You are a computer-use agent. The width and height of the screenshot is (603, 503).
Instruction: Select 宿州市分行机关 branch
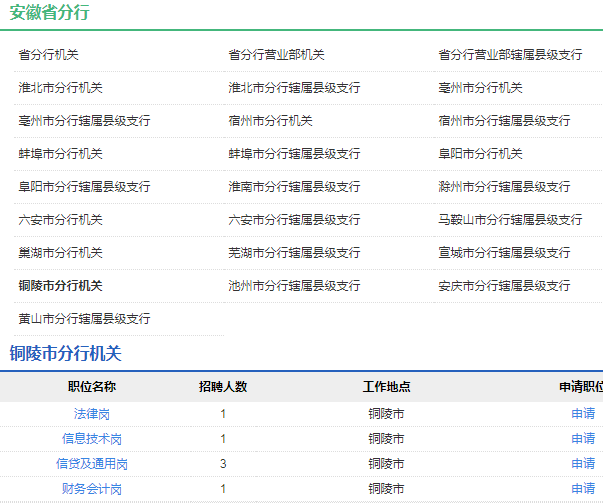(x=270, y=121)
